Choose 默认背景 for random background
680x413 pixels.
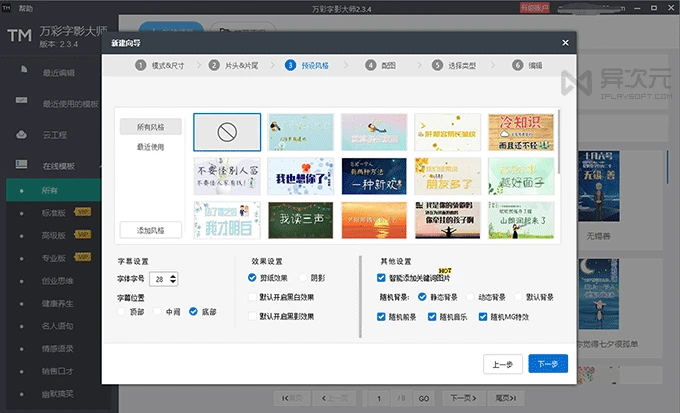(518, 297)
